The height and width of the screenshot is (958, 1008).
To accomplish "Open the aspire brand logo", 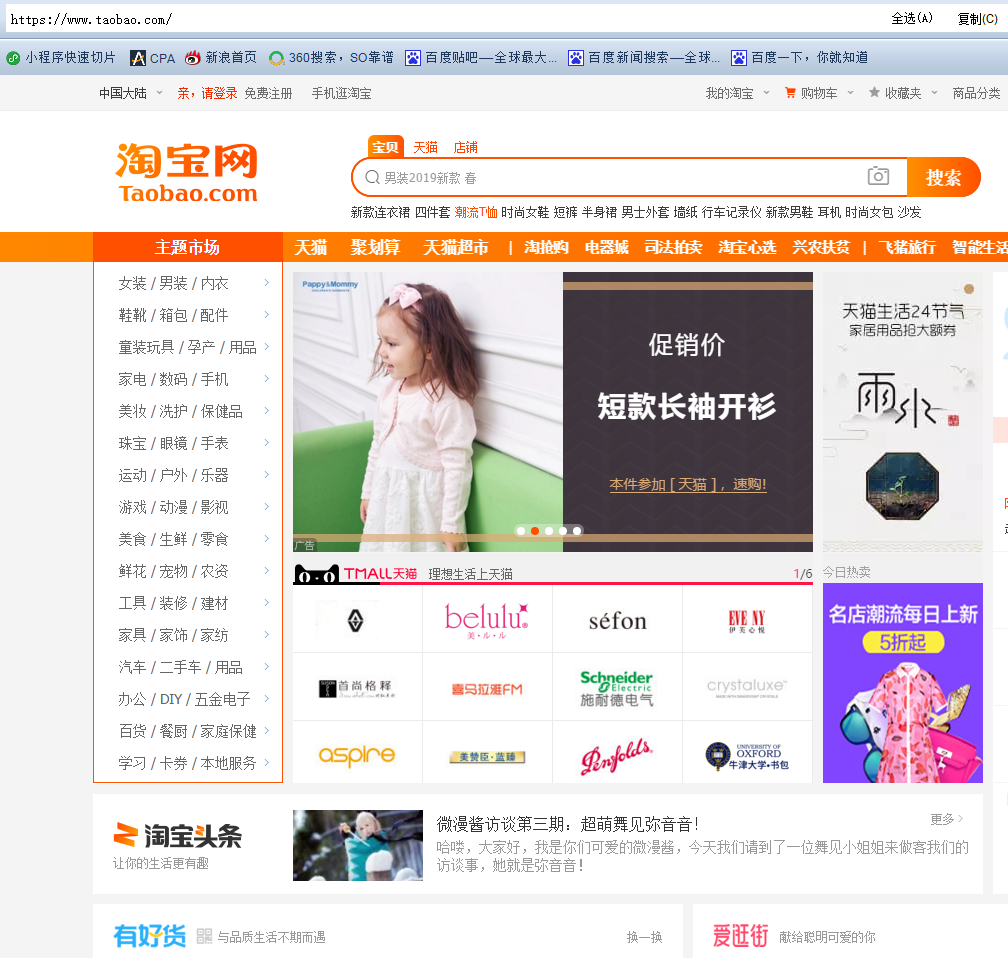I will click(357, 755).
